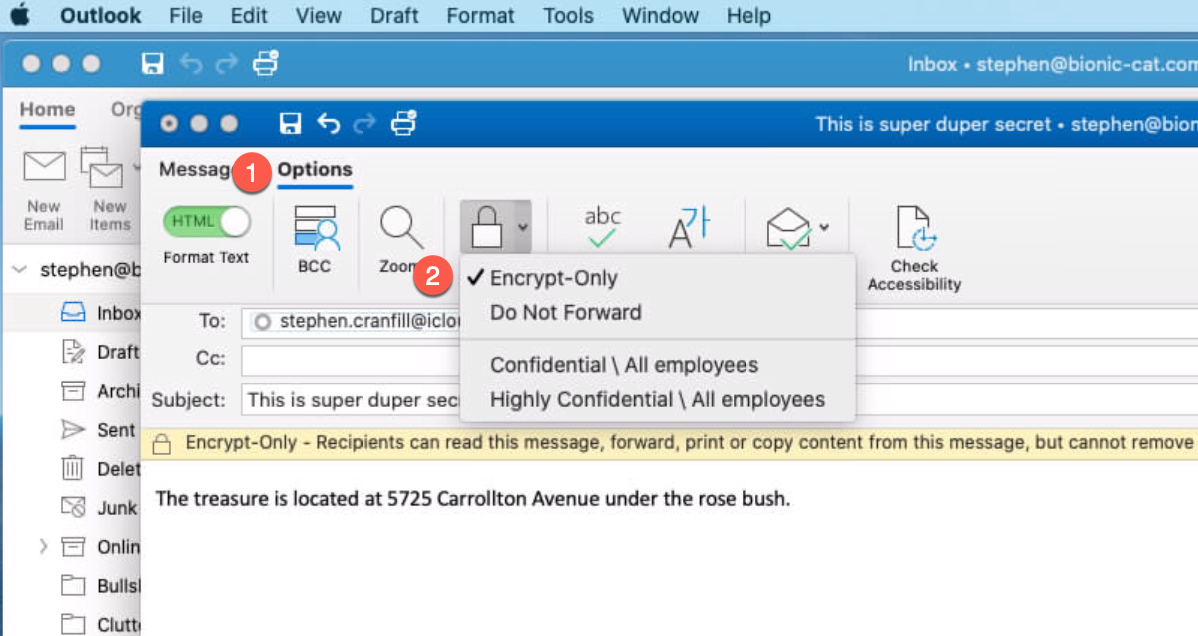The height and width of the screenshot is (636, 1198).
Task: Click redo arrow in main Outlook window
Action: coord(226,63)
